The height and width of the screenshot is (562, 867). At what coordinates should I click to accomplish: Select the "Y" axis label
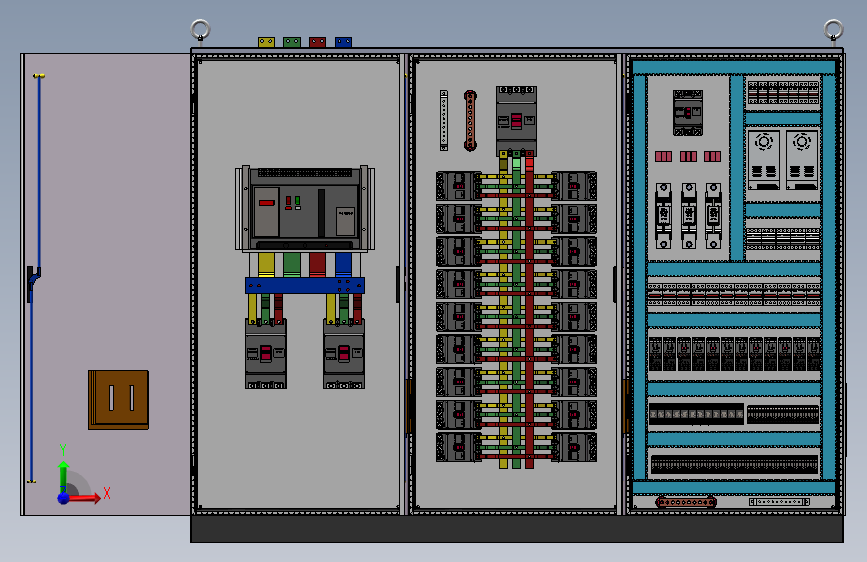63,450
